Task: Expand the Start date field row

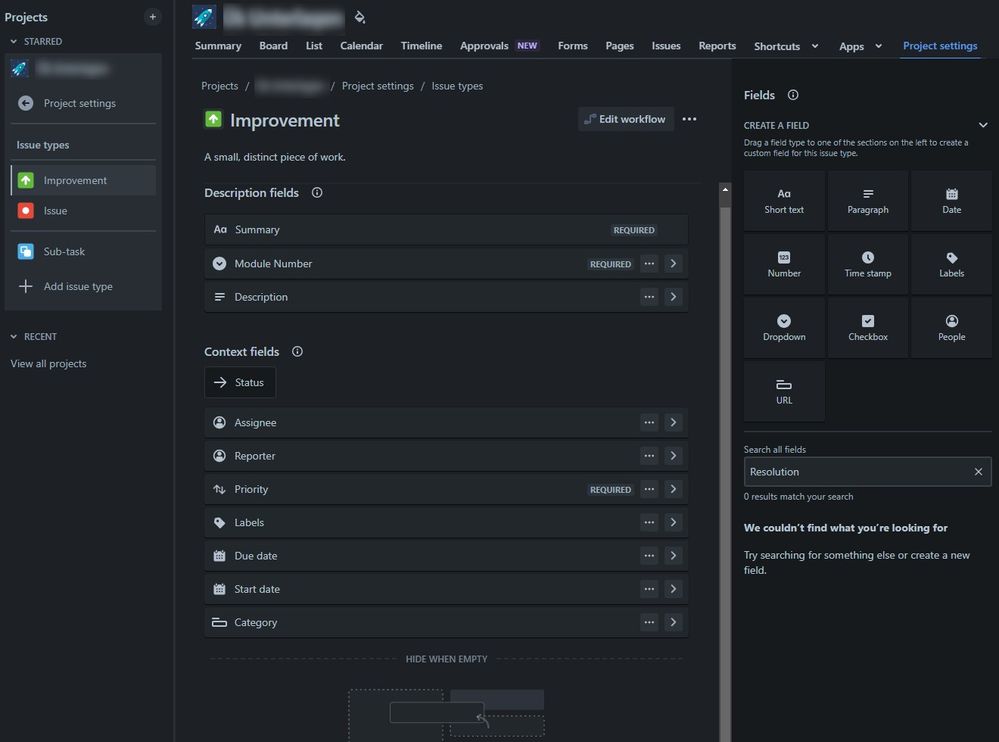Action: pos(673,589)
